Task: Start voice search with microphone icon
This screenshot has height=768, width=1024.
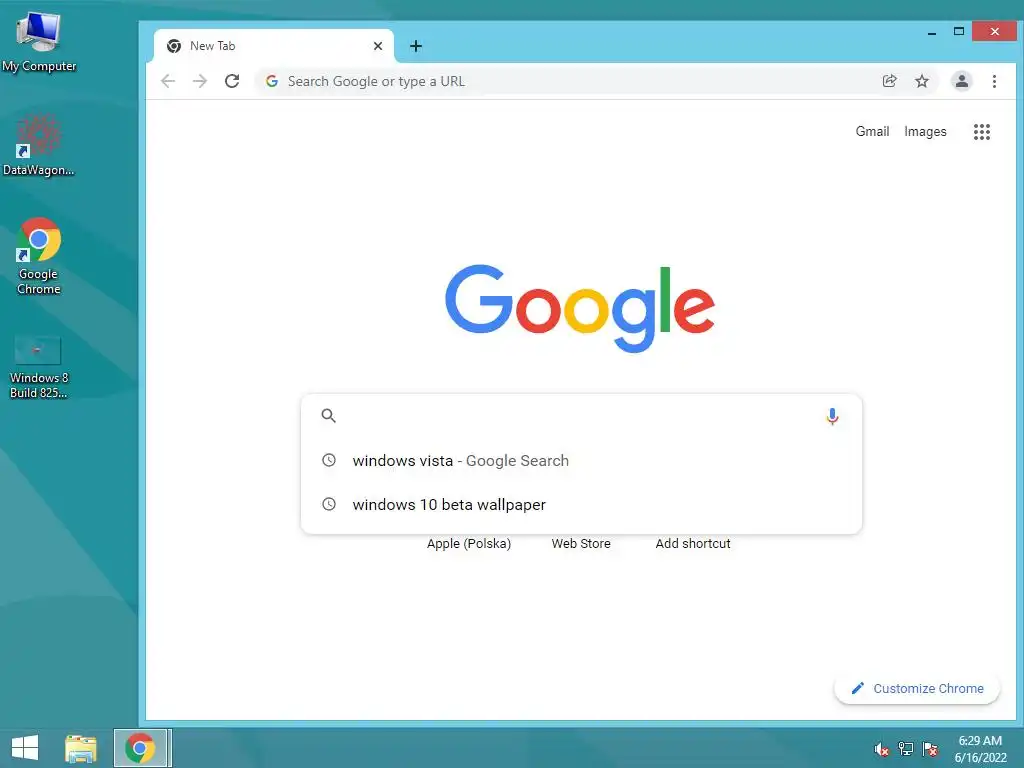Action: click(832, 416)
